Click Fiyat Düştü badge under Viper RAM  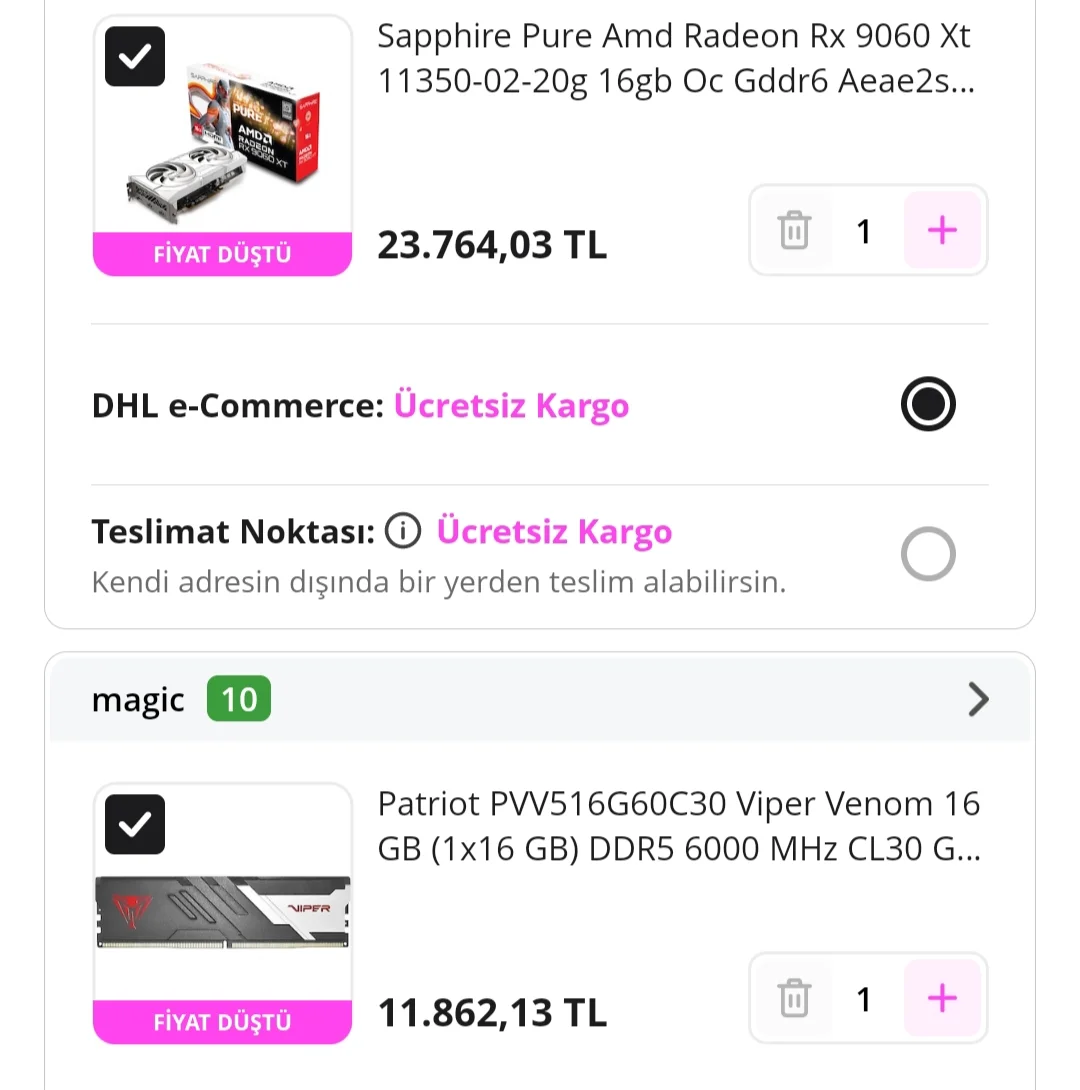tap(222, 1022)
